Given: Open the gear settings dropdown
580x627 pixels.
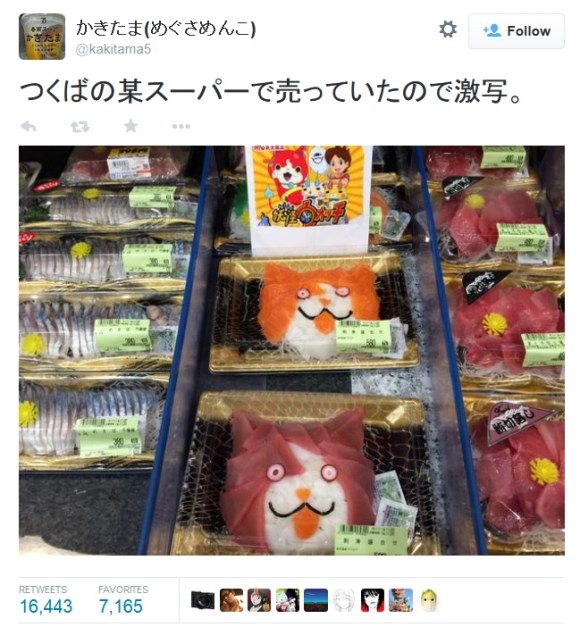Looking at the screenshot, I should [x=448, y=30].
